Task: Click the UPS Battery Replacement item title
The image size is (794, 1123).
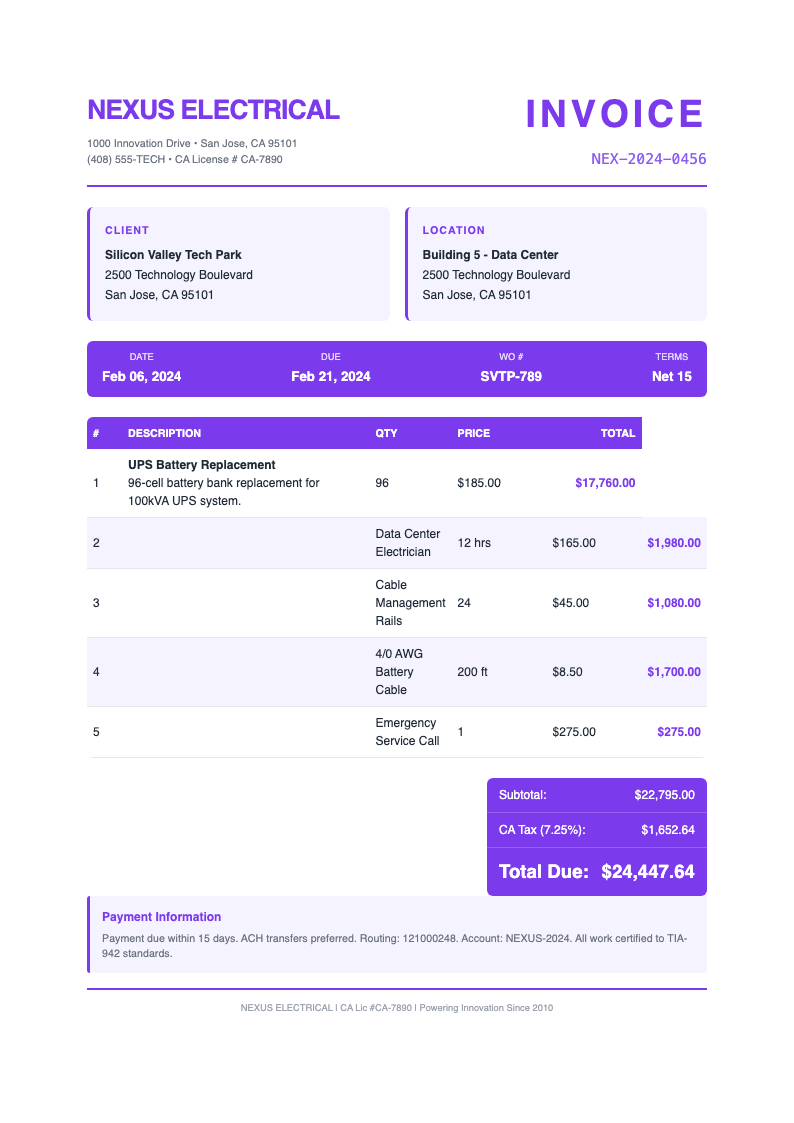Action: point(201,465)
